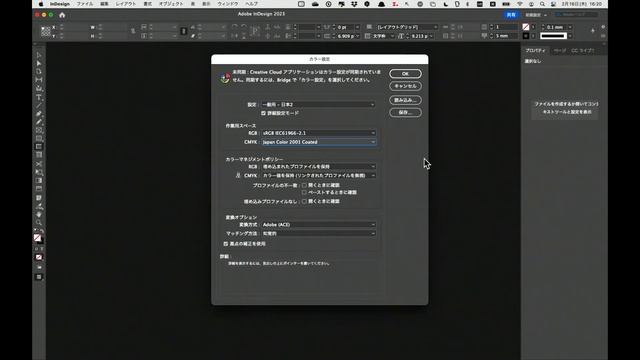Screen dimensions: 640x360
Task: Click the stroke weight field showing 0.1 mm
Action: click(557, 27)
